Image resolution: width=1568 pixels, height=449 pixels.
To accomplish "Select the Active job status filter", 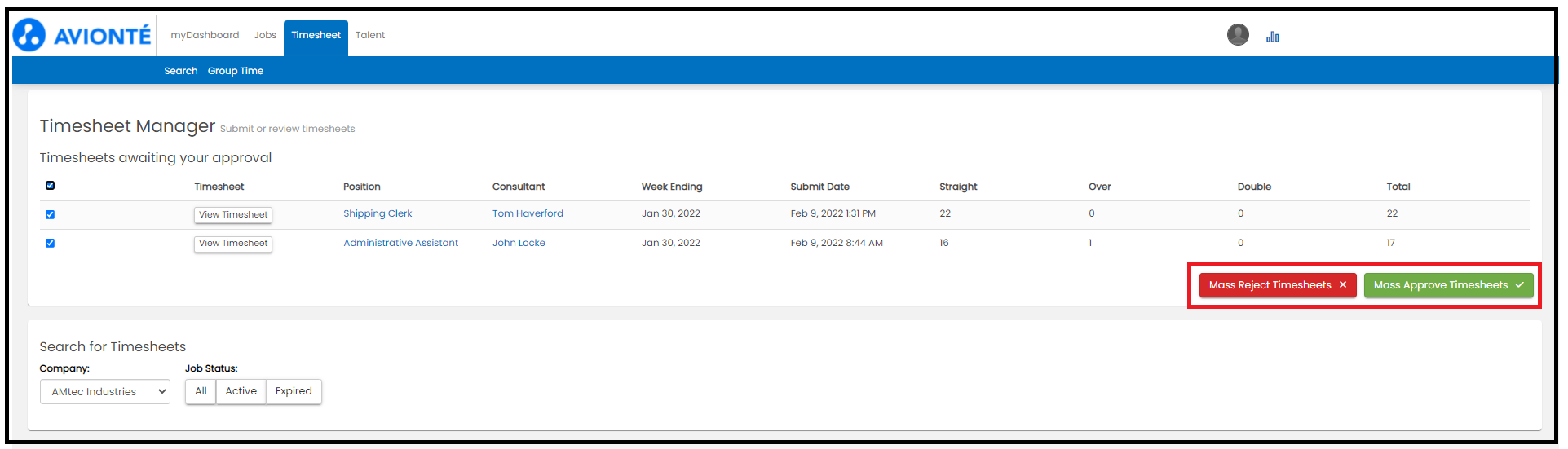I will tap(241, 392).
